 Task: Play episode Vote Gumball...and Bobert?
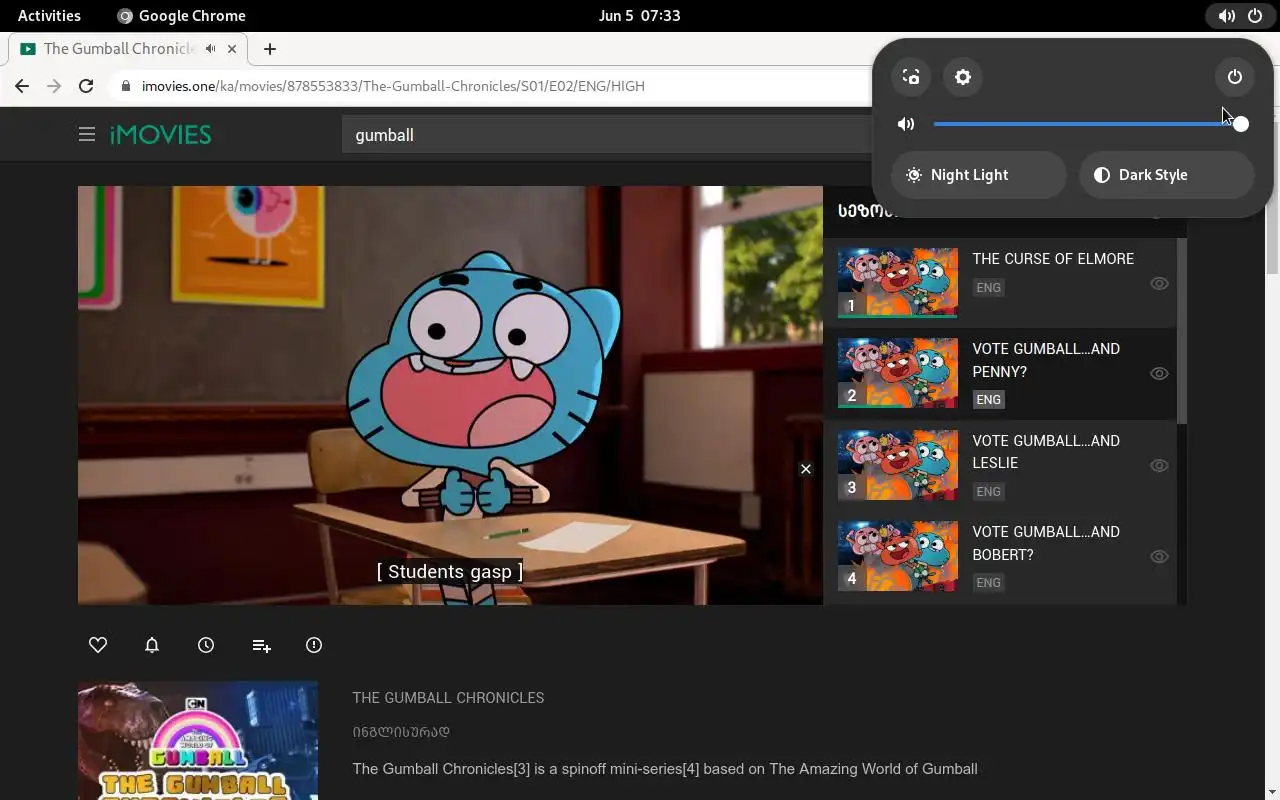pos(1000,557)
